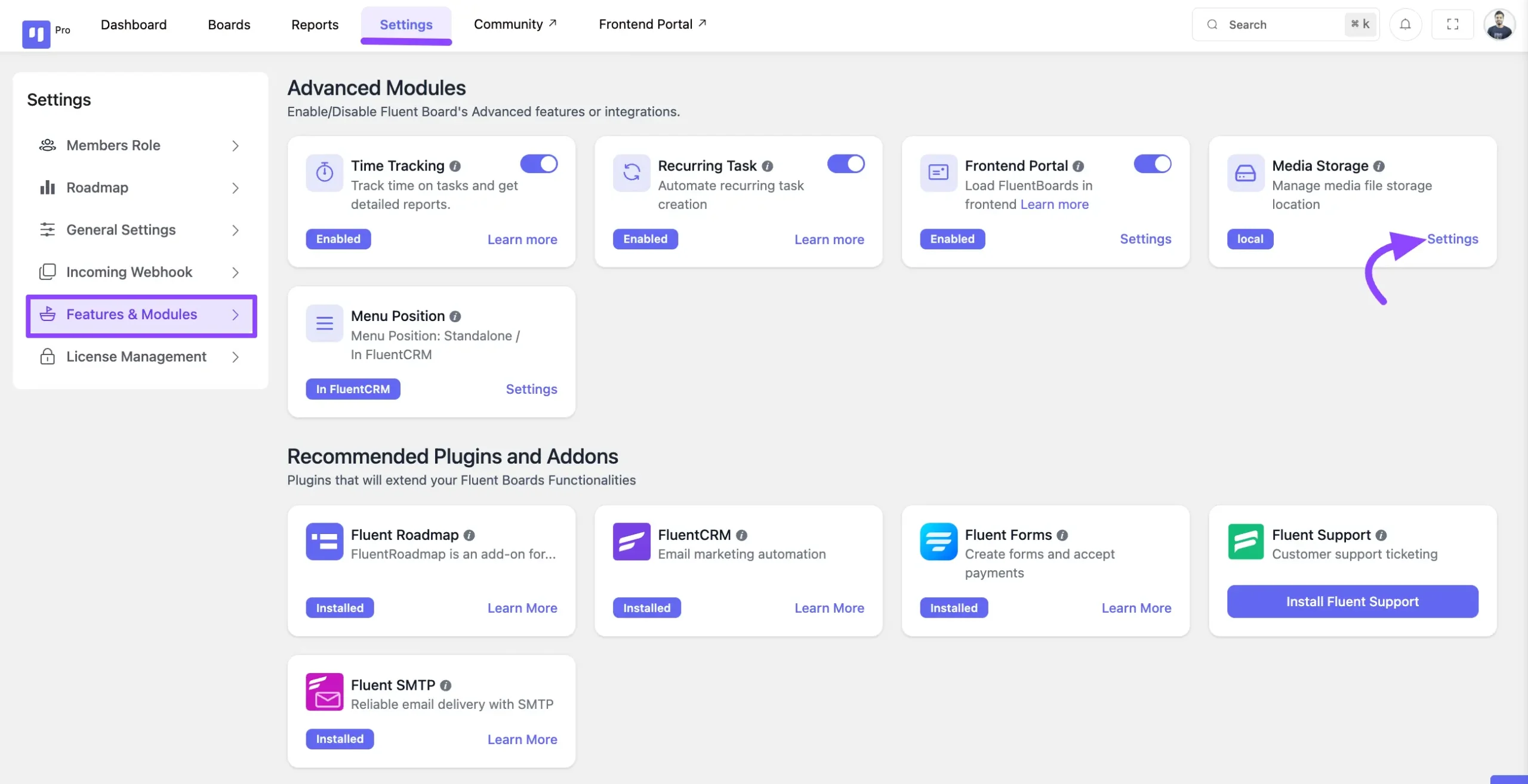The width and height of the screenshot is (1528, 784).
Task: Open Settings link on Frontend Portal card
Action: click(x=1145, y=239)
